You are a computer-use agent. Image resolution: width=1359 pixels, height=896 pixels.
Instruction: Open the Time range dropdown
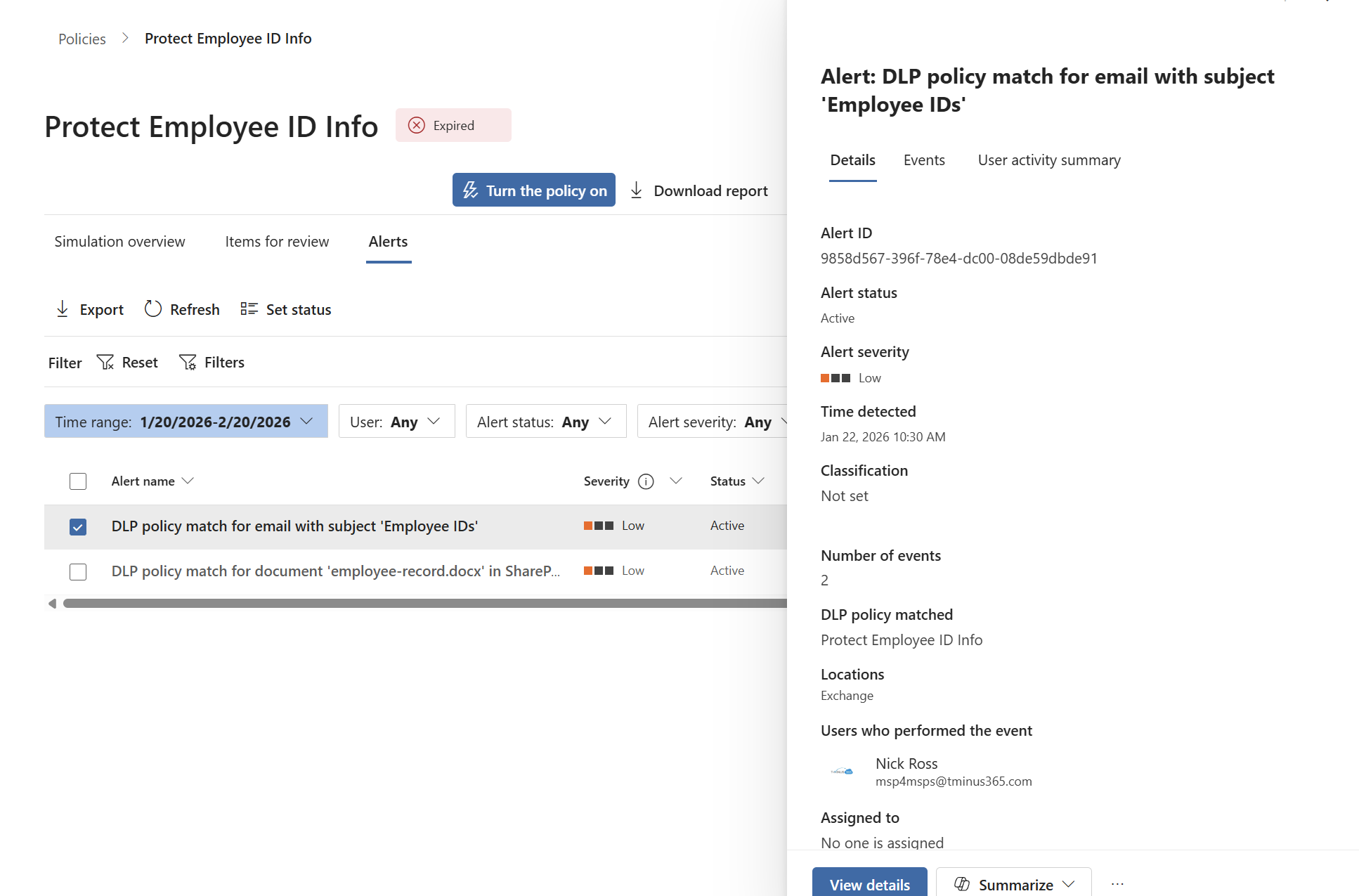tap(186, 422)
